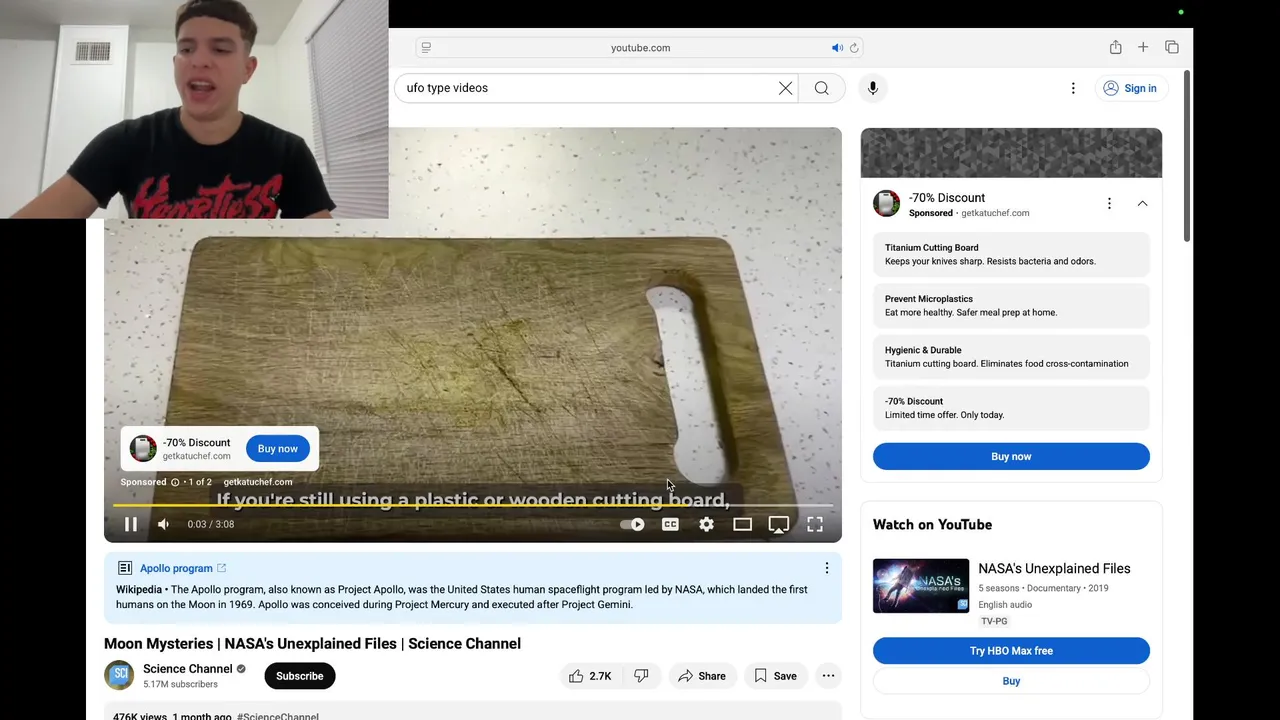Like the video with 2.7K thumbs up

pos(590,676)
